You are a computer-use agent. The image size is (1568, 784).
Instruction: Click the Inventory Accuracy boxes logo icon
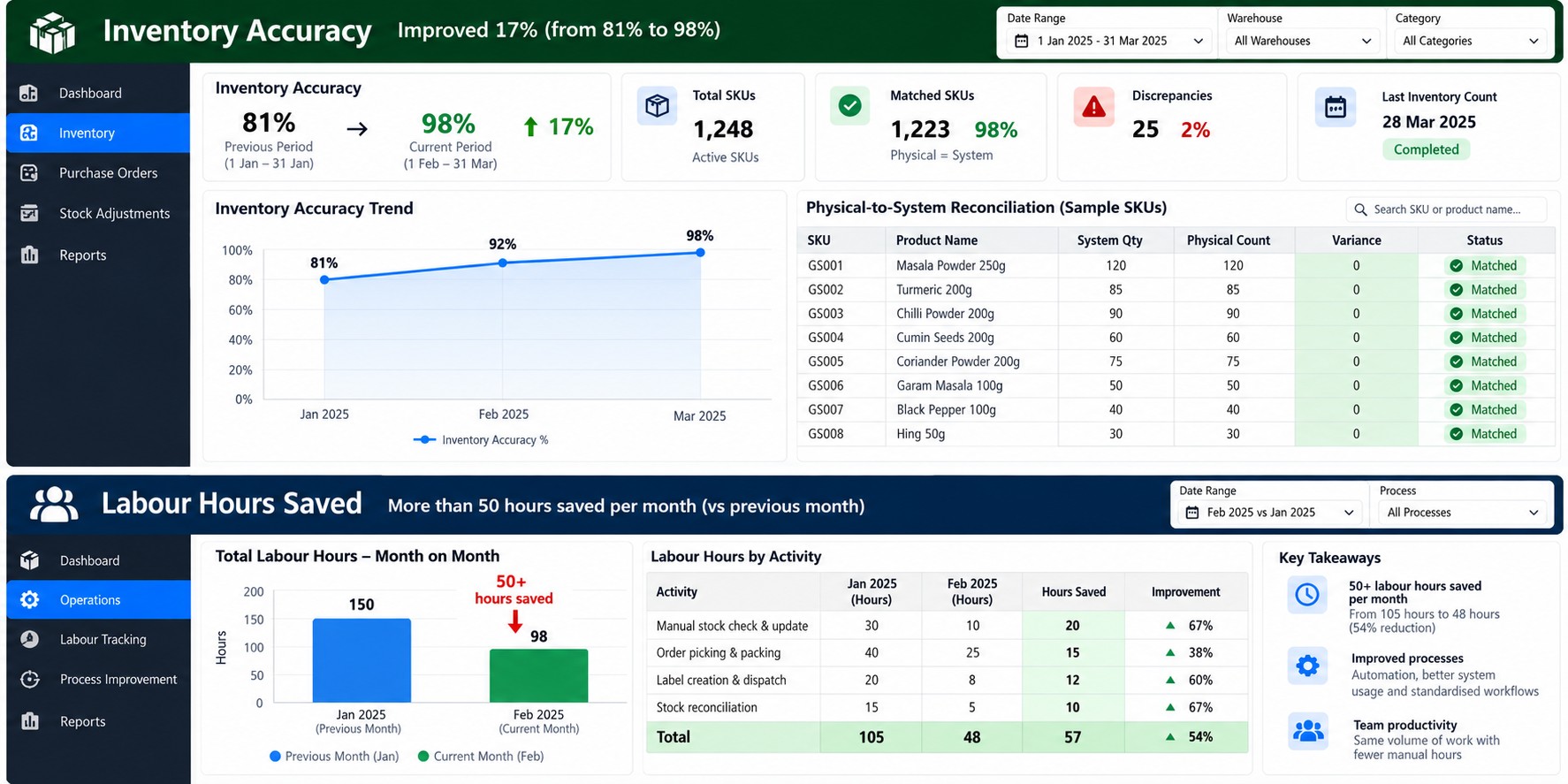coord(52,33)
